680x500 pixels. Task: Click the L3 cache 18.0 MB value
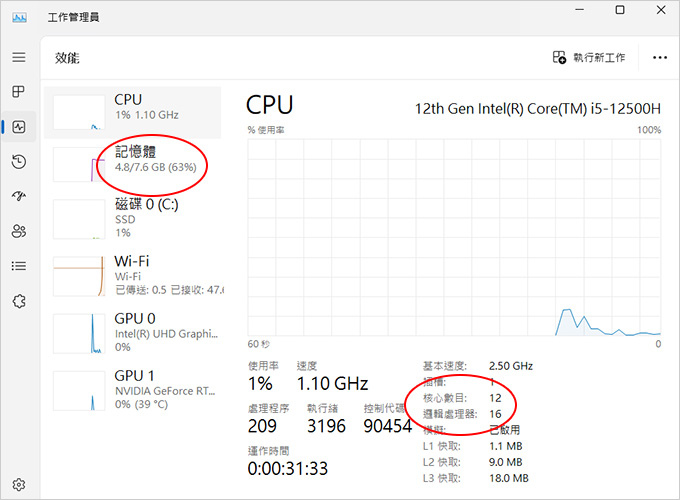click(x=509, y=478)
